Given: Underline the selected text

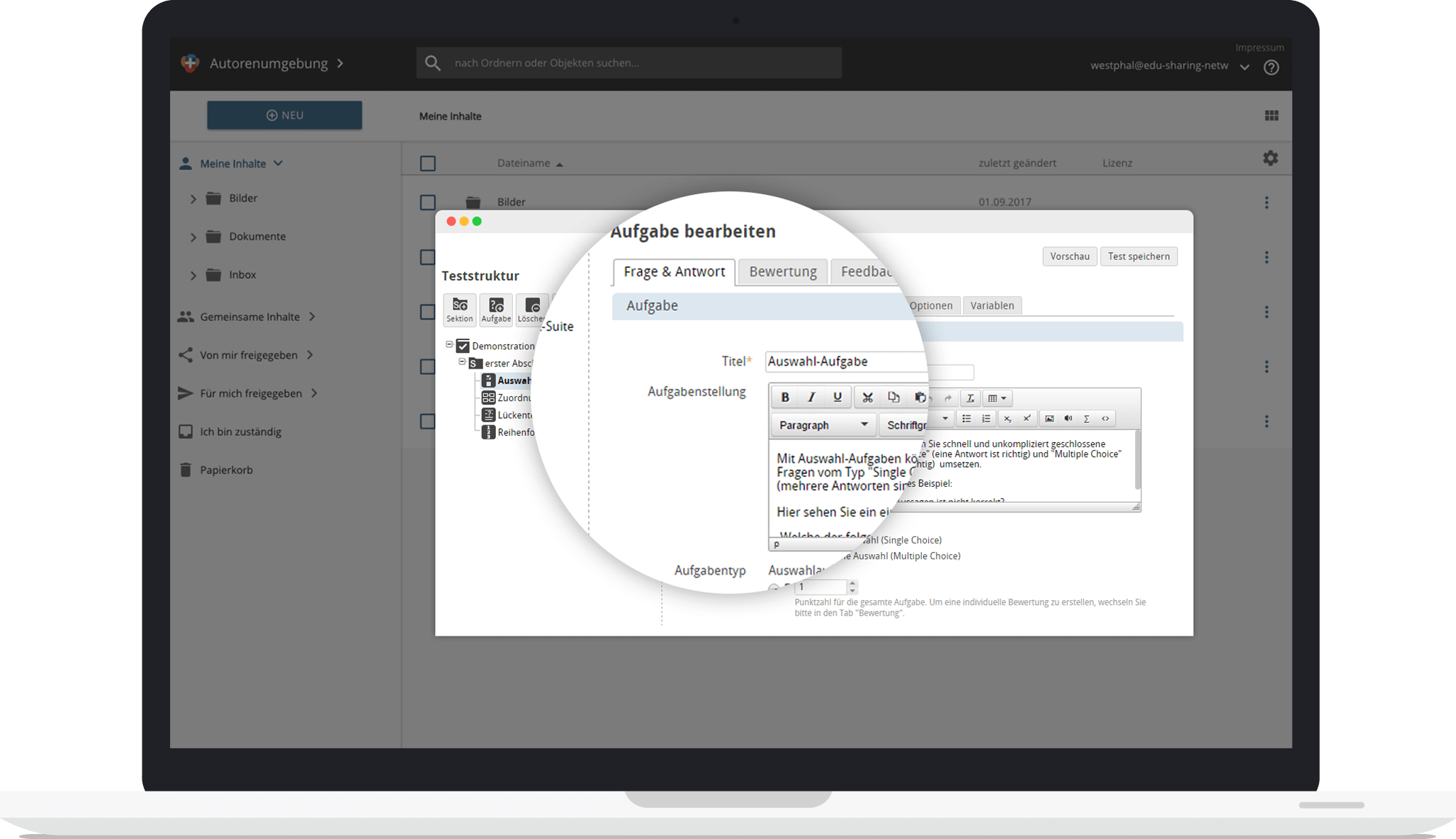Looking at the screenshot, I should click(837, 398).
